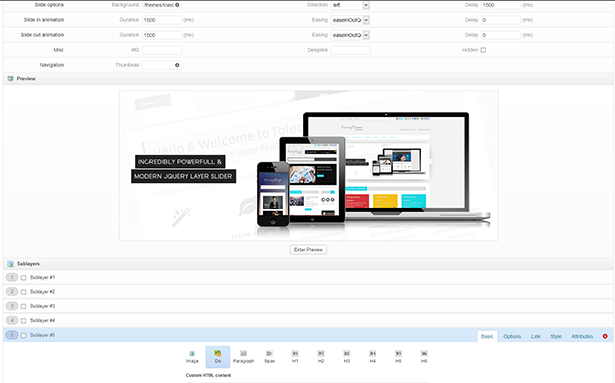
Task: Click the Preview section header icon
Action: click(x=11, y=78)
